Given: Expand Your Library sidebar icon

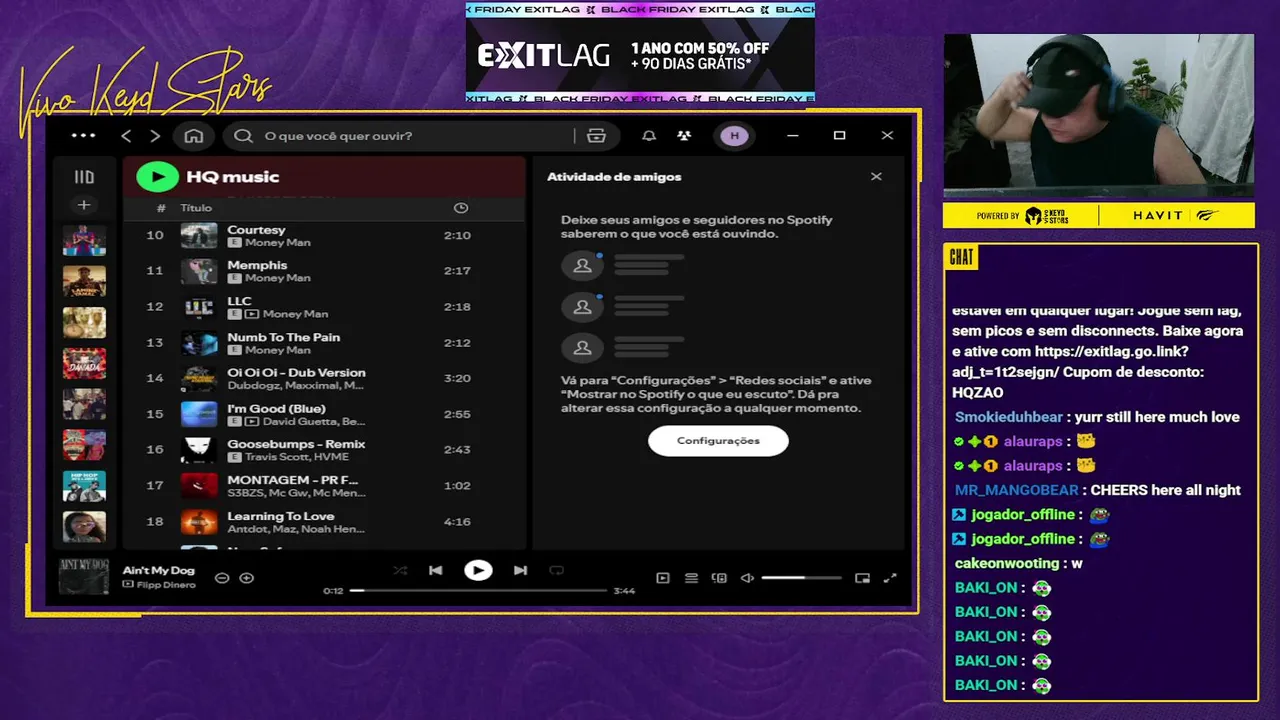Looking at the screenshot, I should click(84, 177).
